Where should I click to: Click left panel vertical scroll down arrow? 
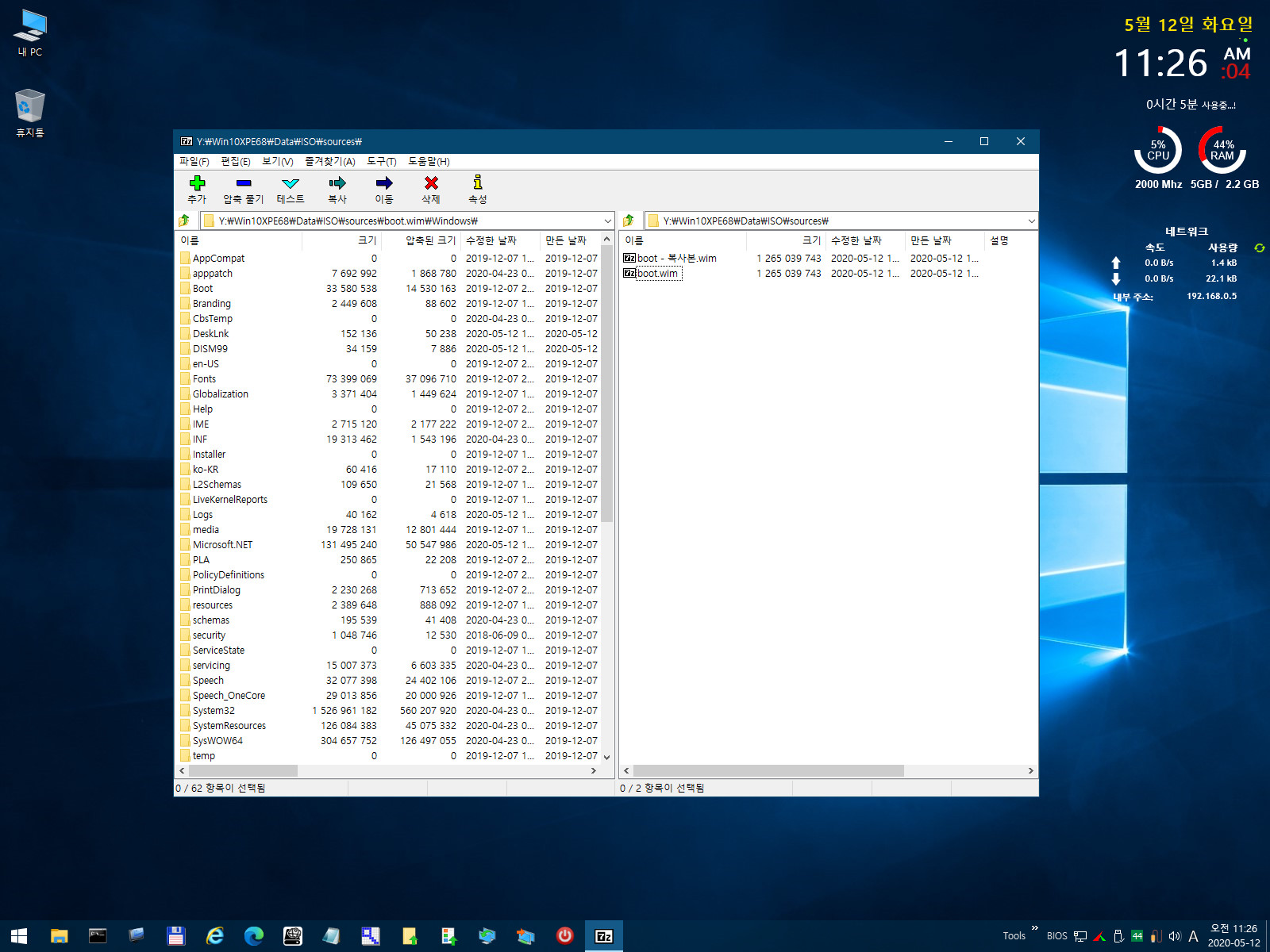pos(607,757)
